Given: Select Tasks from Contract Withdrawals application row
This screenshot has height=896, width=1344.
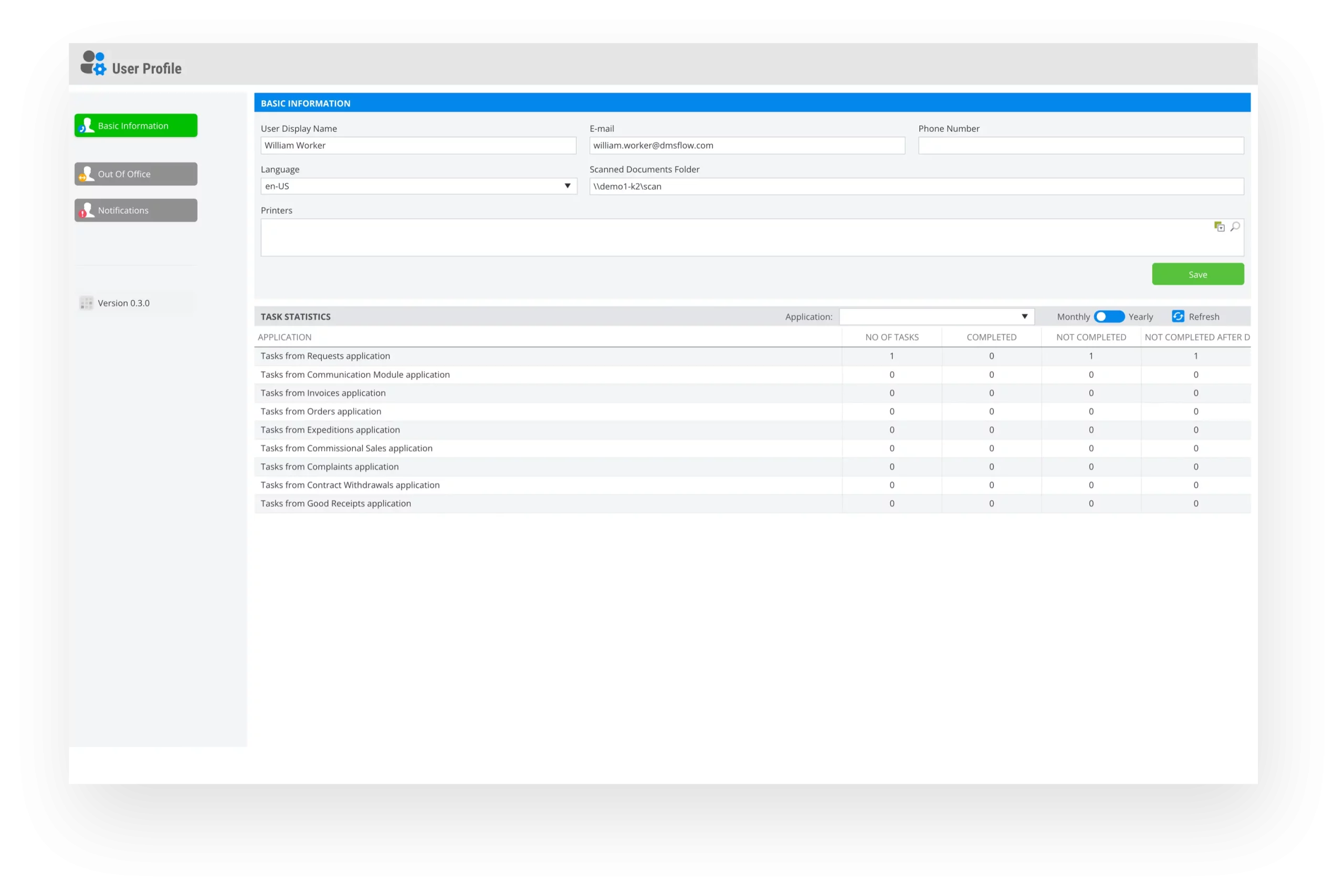Looking at the screenshot, I should click(752, 485).
